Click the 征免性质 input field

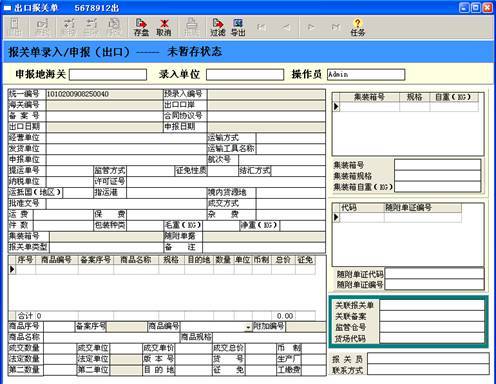tap(222, 171)
